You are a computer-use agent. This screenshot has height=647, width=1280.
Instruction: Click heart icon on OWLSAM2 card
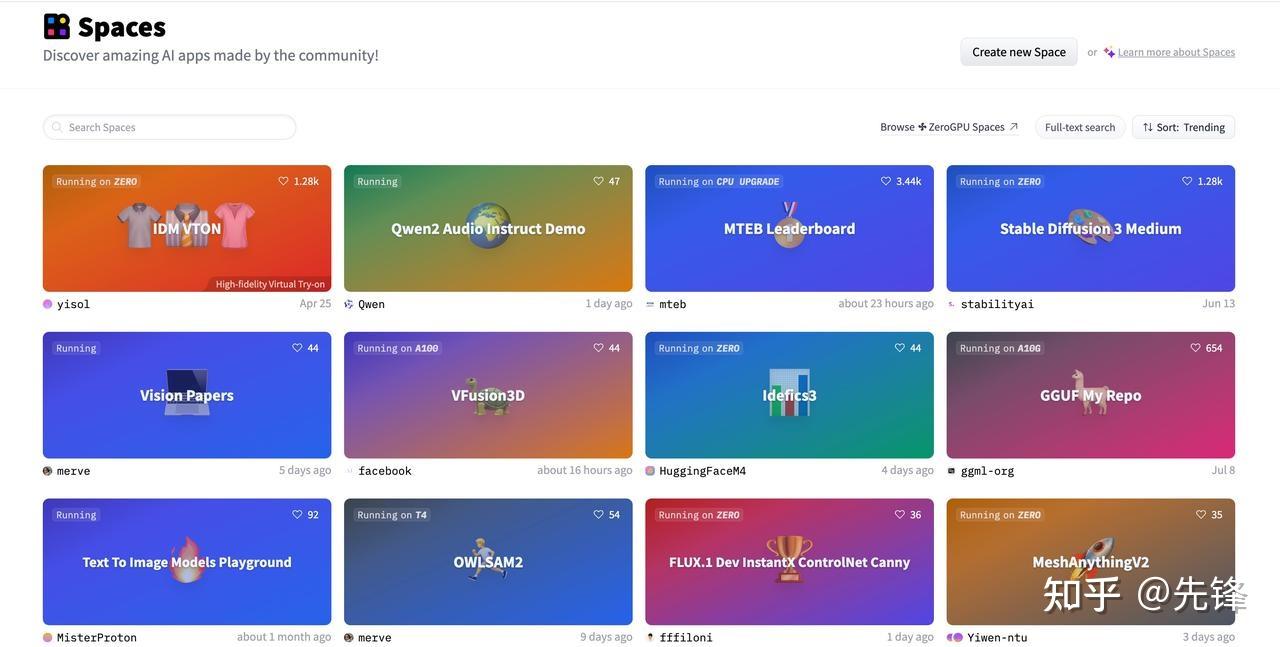coord(598,515)
